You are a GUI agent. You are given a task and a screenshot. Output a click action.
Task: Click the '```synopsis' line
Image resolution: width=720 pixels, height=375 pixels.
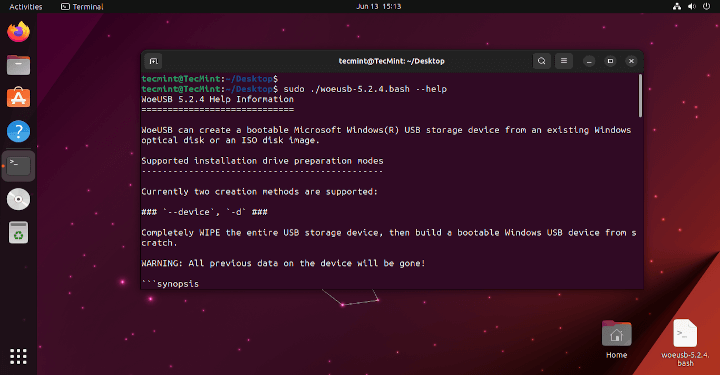(x=170, y=284)
